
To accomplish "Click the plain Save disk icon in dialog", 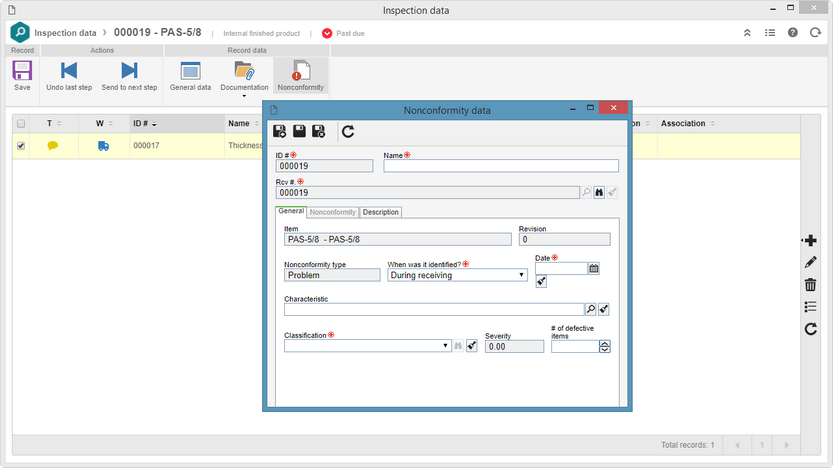I will tap(299, 131).
